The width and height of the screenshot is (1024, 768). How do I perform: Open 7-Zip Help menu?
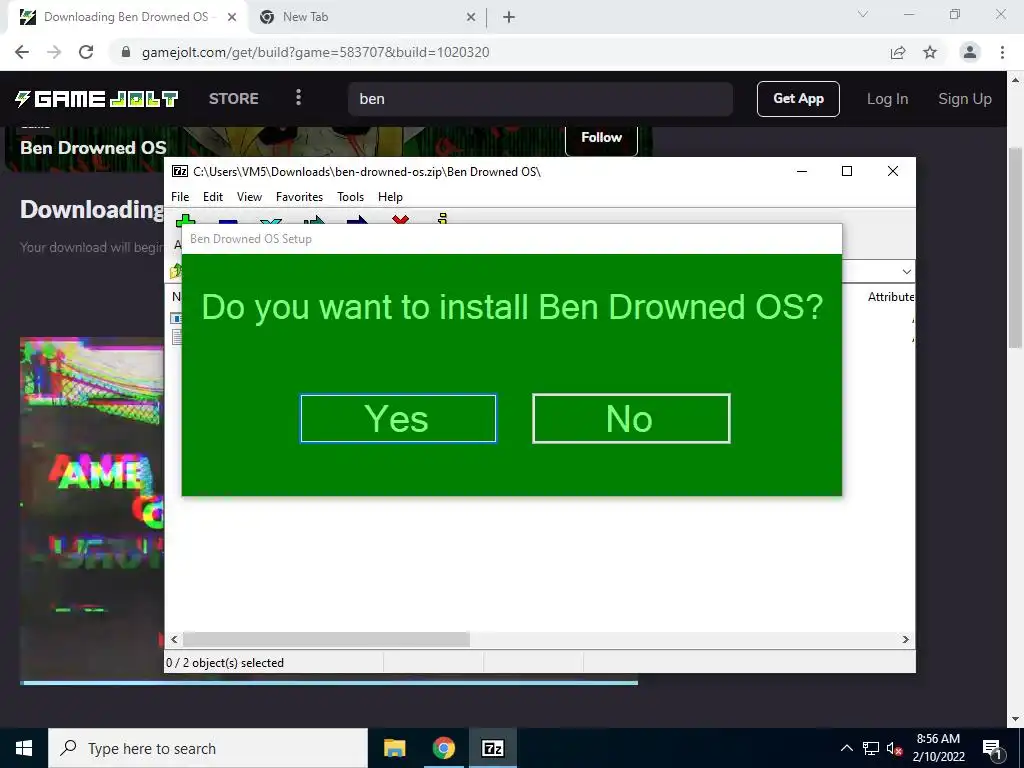pyautogui.click(x=390, y=197)
